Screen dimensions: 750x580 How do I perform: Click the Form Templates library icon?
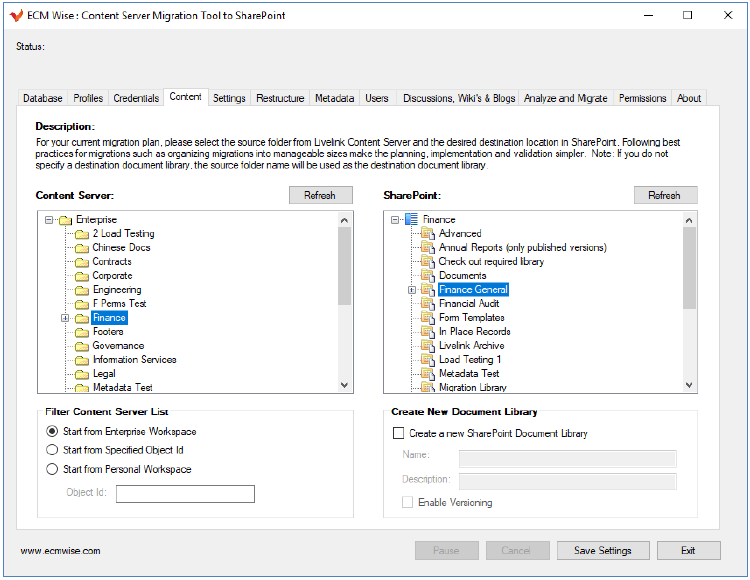coord(428,318)
